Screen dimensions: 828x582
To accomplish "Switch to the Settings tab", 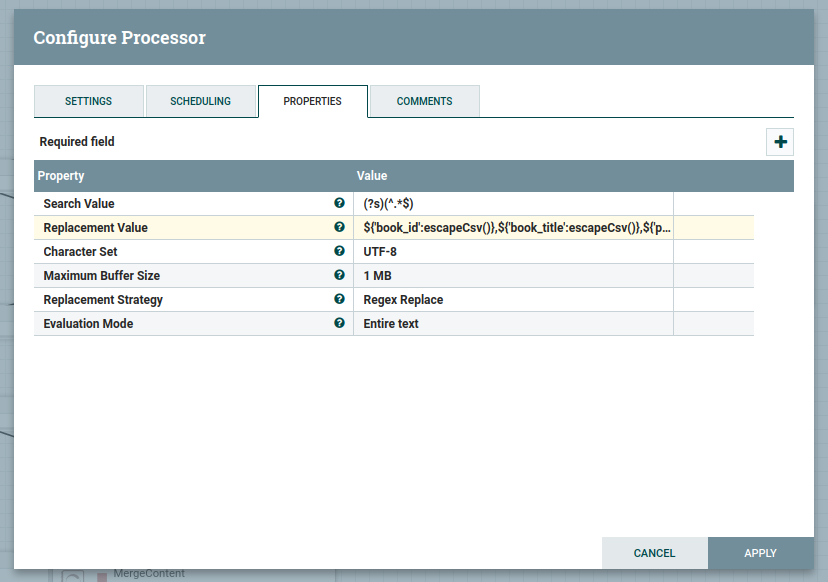I will (x=89, y=101).
